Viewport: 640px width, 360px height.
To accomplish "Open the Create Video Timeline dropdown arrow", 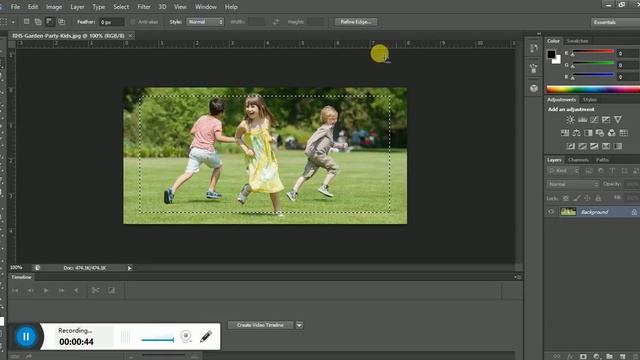I will click(x=299, y=325).
